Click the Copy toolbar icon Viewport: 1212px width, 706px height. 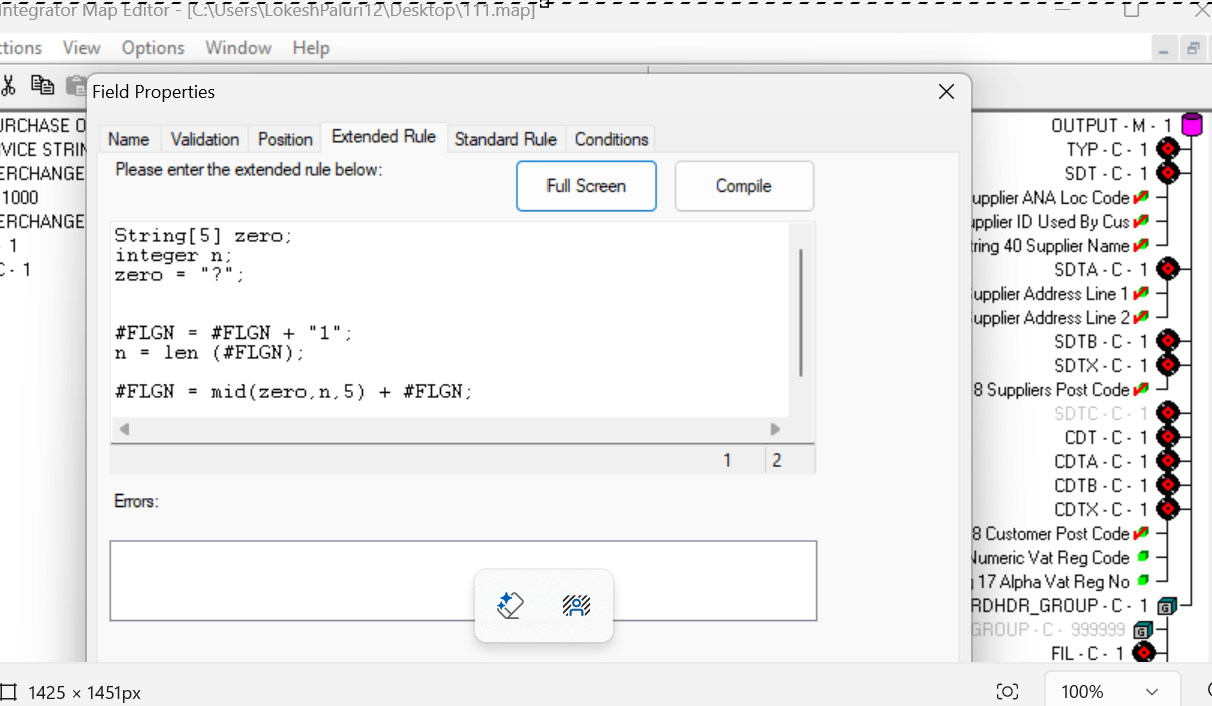click(x=41, y=85)
